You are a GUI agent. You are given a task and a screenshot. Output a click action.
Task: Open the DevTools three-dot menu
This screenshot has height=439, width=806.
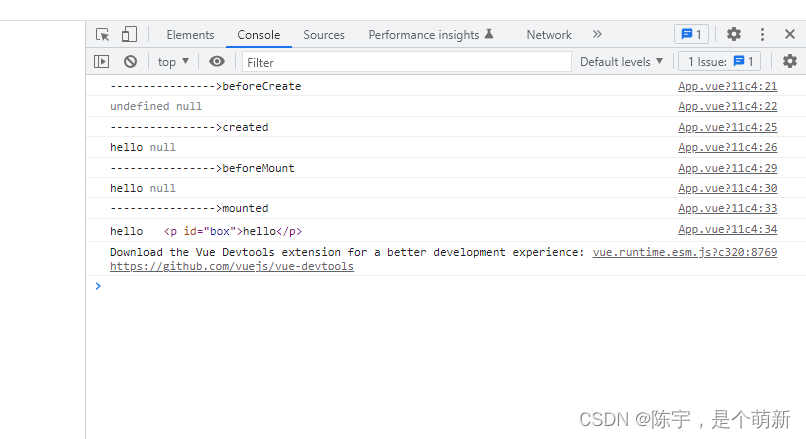coord(762,34)
